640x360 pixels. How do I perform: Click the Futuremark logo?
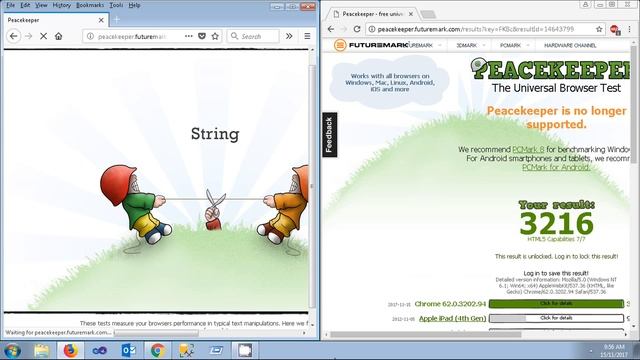[x=371, y=45]
